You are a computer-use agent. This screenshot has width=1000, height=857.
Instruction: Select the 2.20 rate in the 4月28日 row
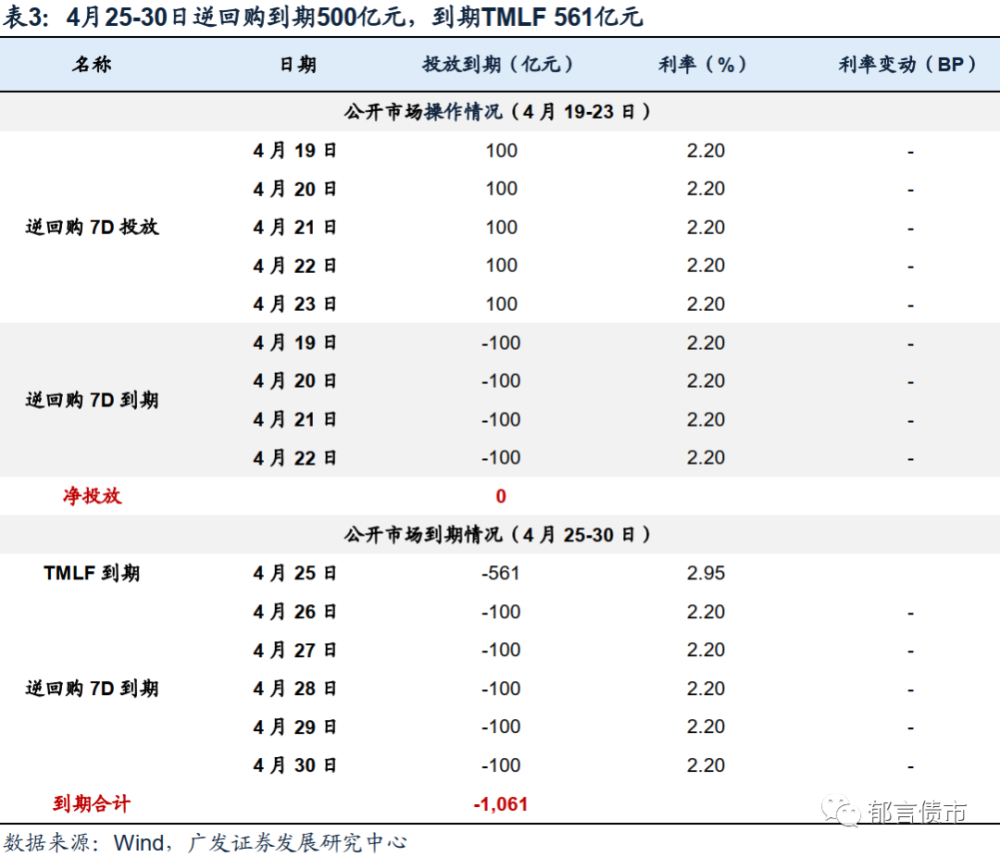(x=705, y=688)
